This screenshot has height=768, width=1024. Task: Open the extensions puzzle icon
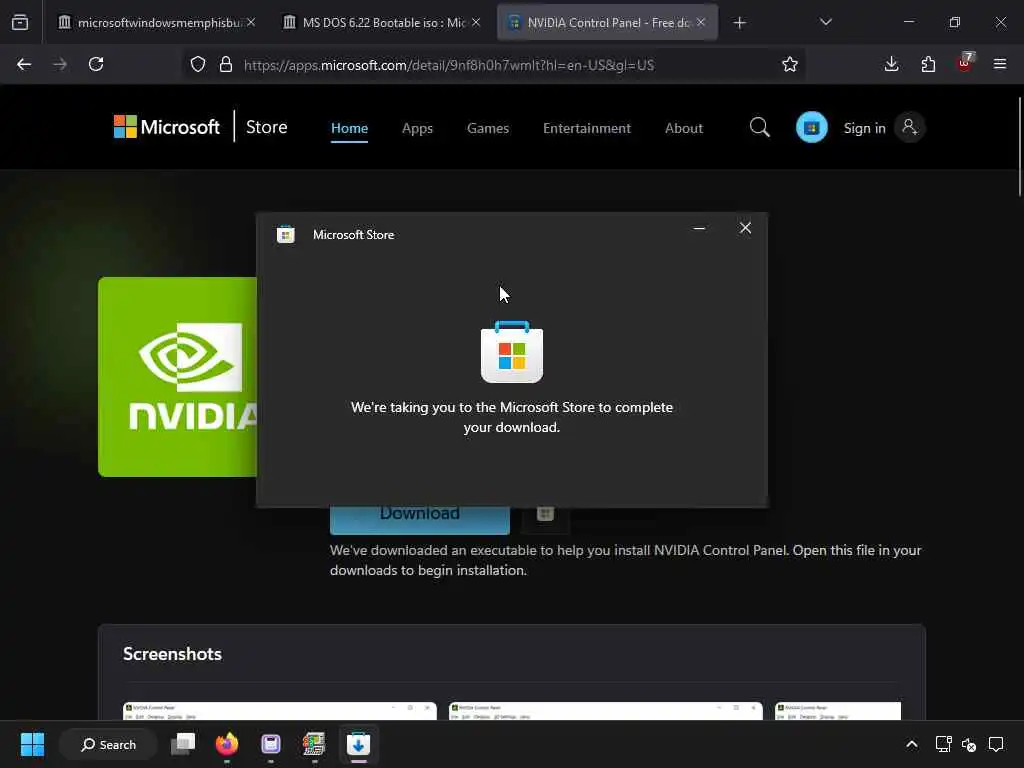point(928,64)
